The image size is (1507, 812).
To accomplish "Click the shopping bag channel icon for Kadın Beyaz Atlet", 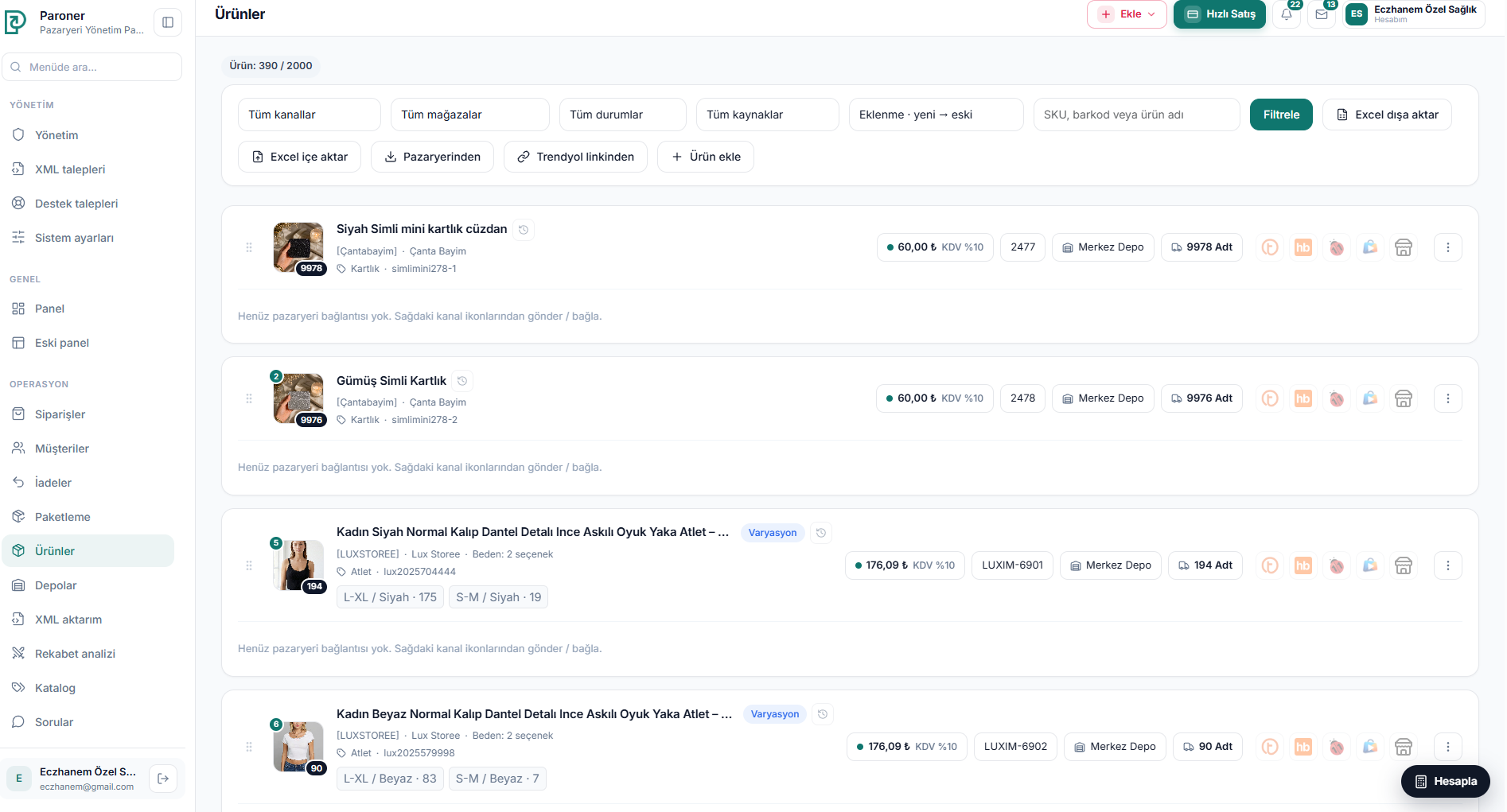I will click(x=1370, y=747).
